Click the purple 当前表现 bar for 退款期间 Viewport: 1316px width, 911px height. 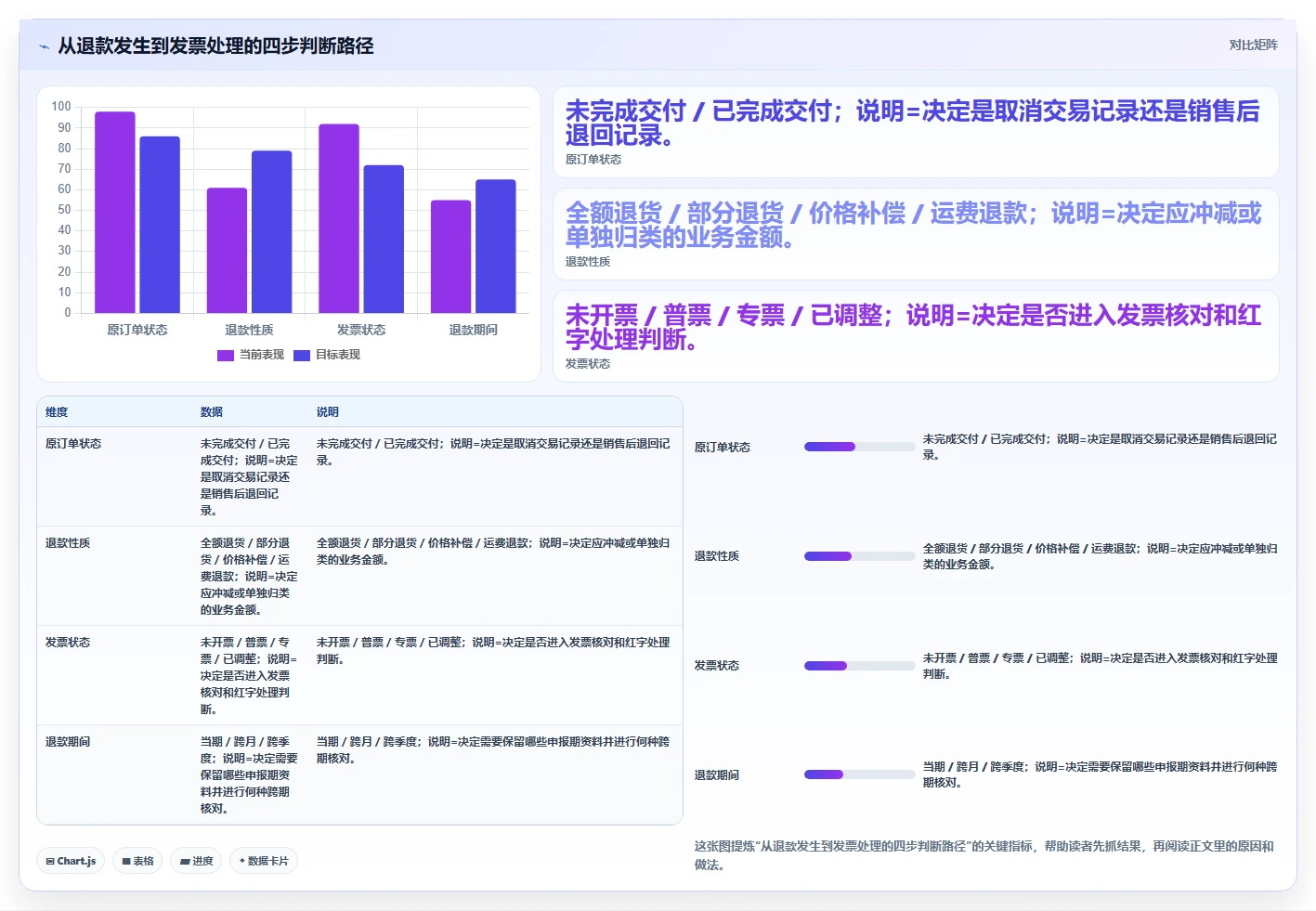pyautogui.click(x=450, y=256)
